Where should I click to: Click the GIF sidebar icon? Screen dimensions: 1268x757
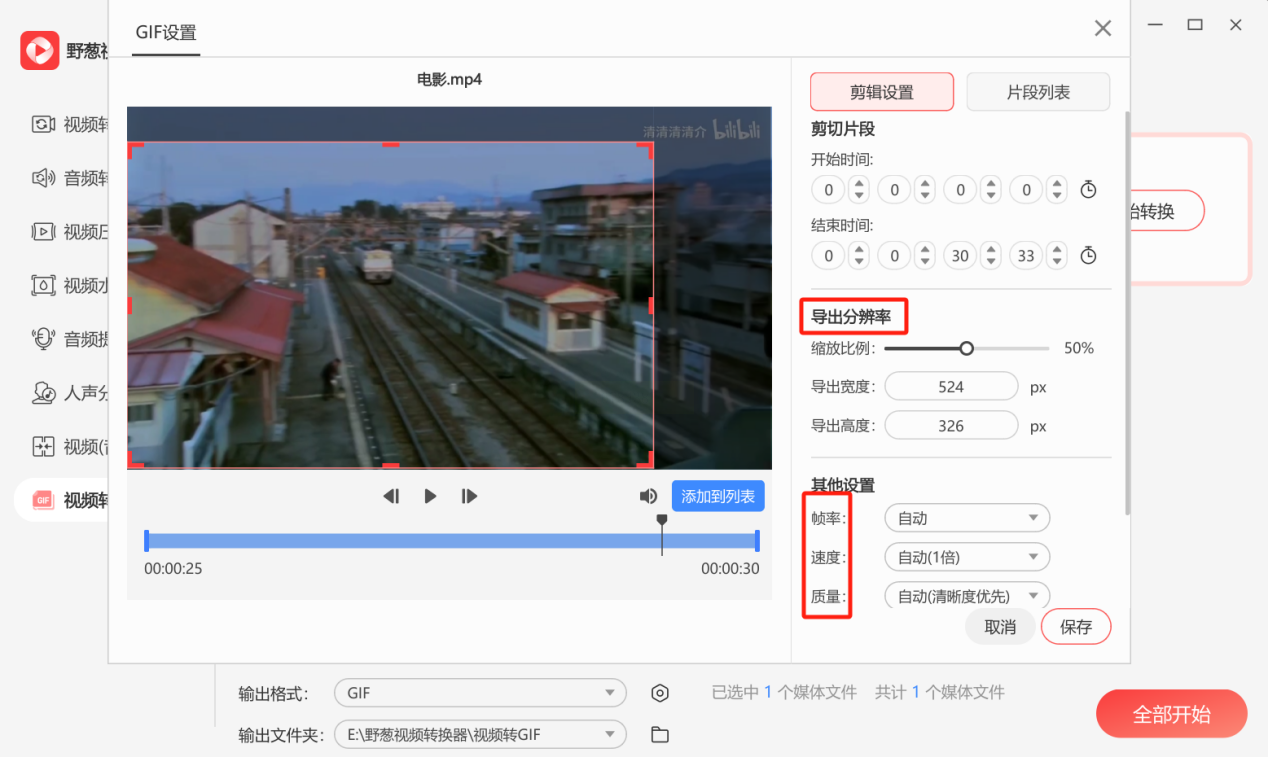pyautogui.click(x=43, y=500)
